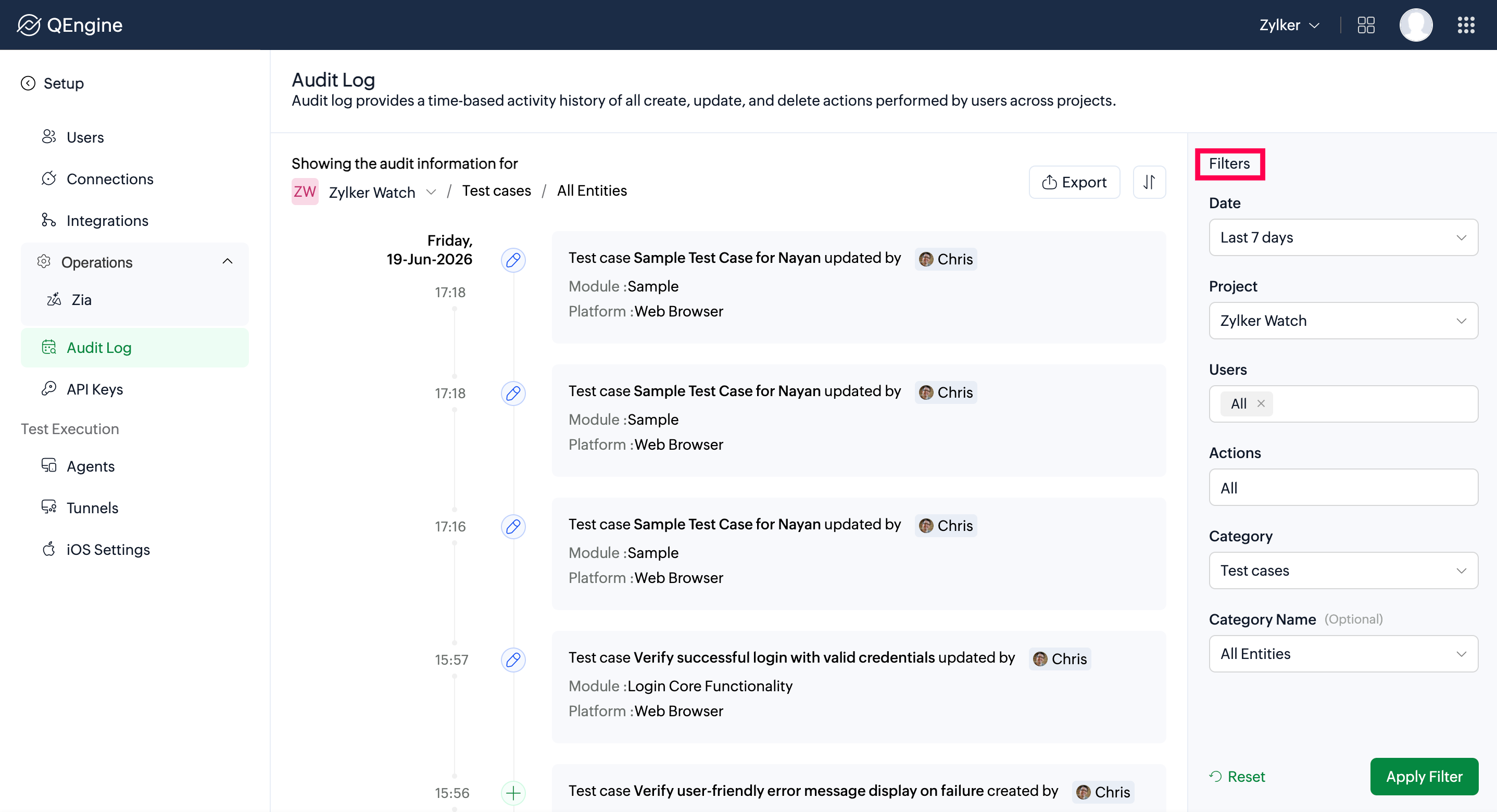The height and width of the screenshot is (812, 1497).
Task: Click the QEngine logo icon
Action: click(x=28, y=25)
